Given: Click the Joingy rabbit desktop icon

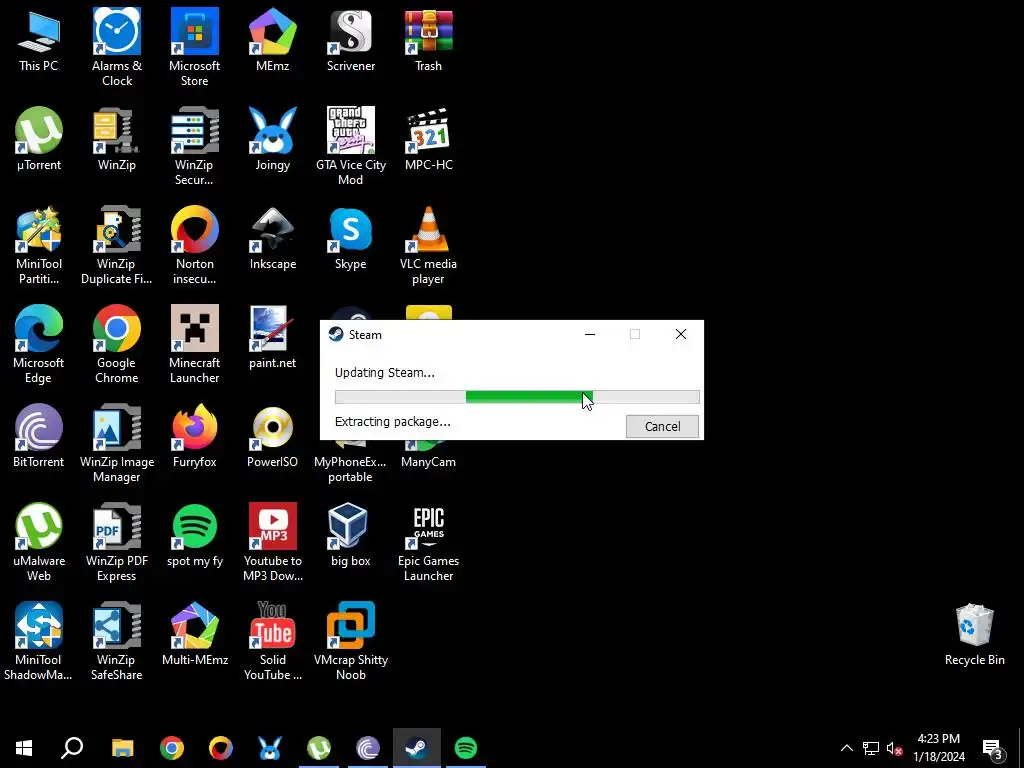Looking at the screenshot, I should tap(273, 139).
